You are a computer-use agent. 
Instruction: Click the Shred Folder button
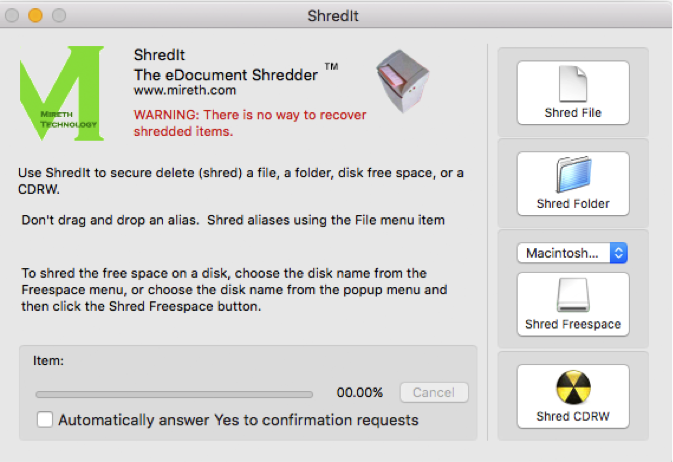point(573,183)
